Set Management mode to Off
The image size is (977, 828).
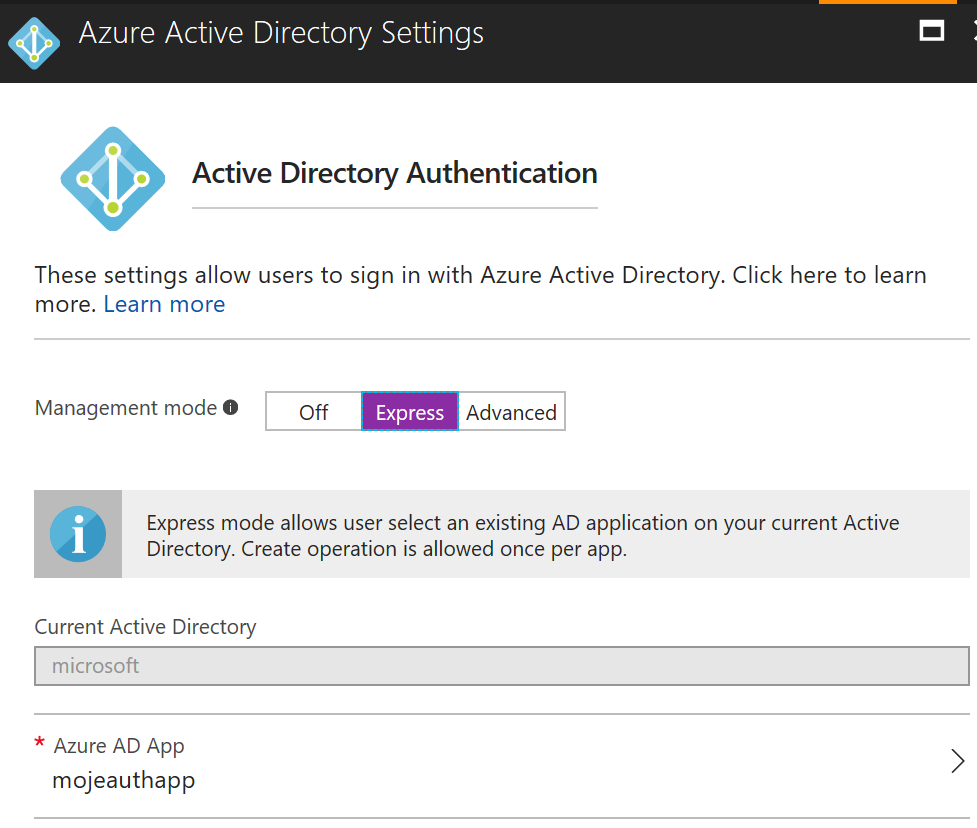[313, 411]
